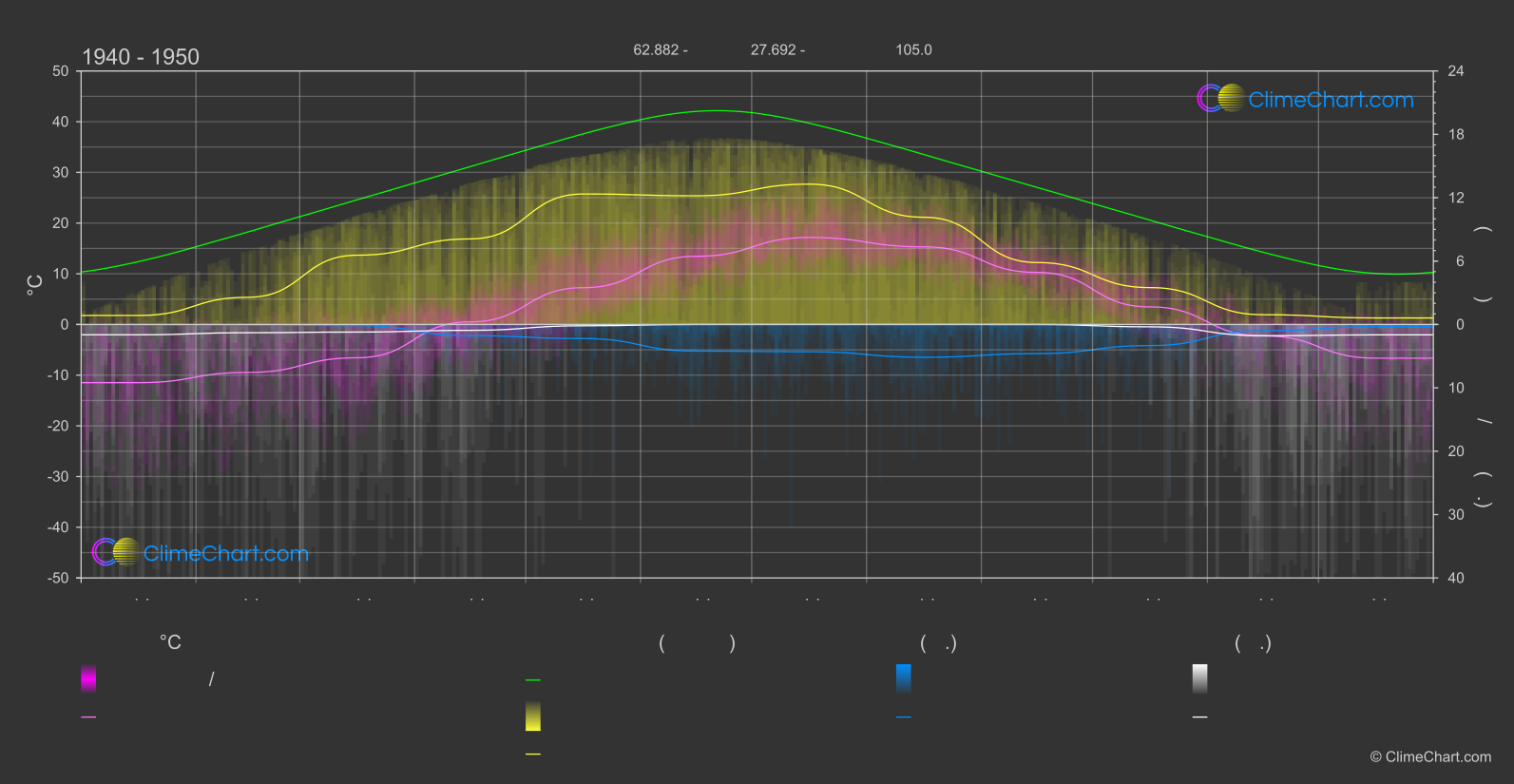Screen dimensions: 1514x784
Task: Click the green curve's peak on the chart
Action: [x=716, y=111]
